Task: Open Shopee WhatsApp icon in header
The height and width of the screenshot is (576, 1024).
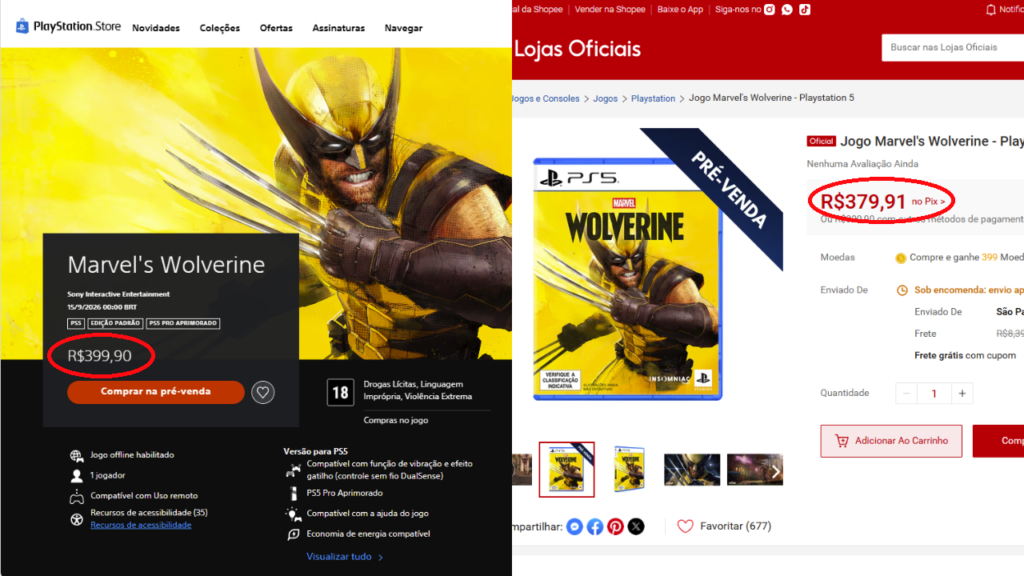Action: coord(787,9)
